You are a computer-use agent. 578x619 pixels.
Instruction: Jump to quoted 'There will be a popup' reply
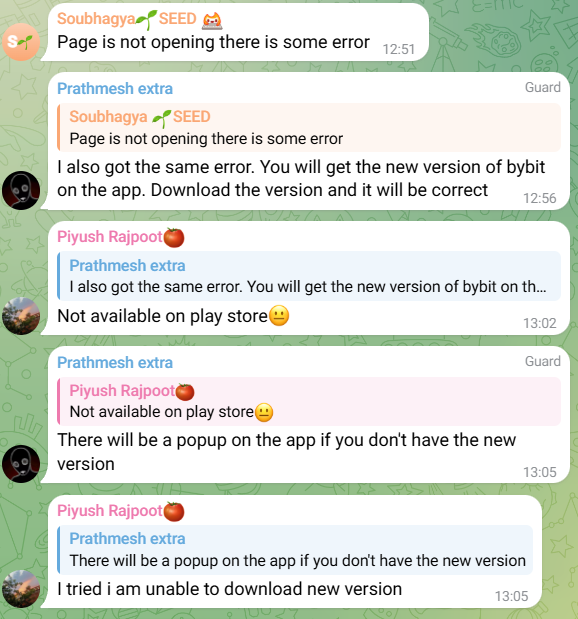tap(295, 550)
